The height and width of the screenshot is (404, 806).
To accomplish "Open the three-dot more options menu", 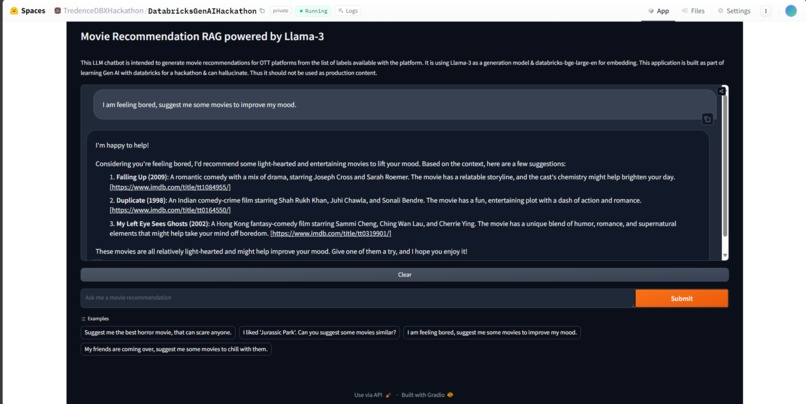I will [766, 11].
